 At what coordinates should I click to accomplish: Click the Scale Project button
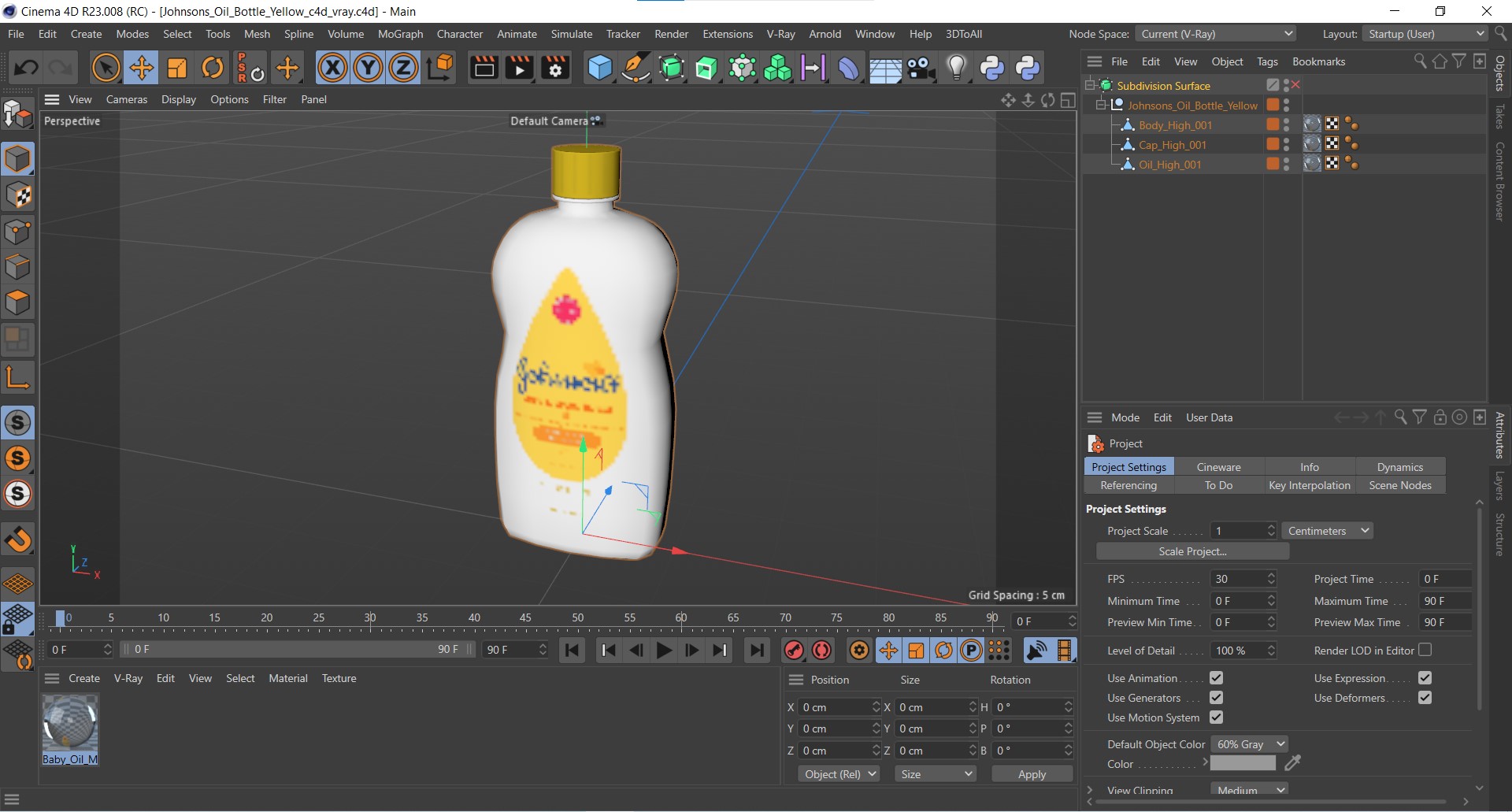click(x=1192, y=551)
